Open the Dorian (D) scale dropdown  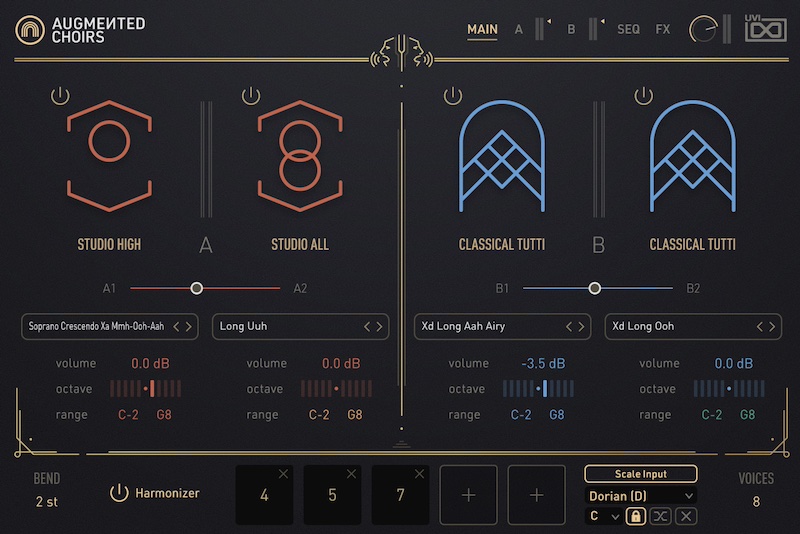(641, 496)
